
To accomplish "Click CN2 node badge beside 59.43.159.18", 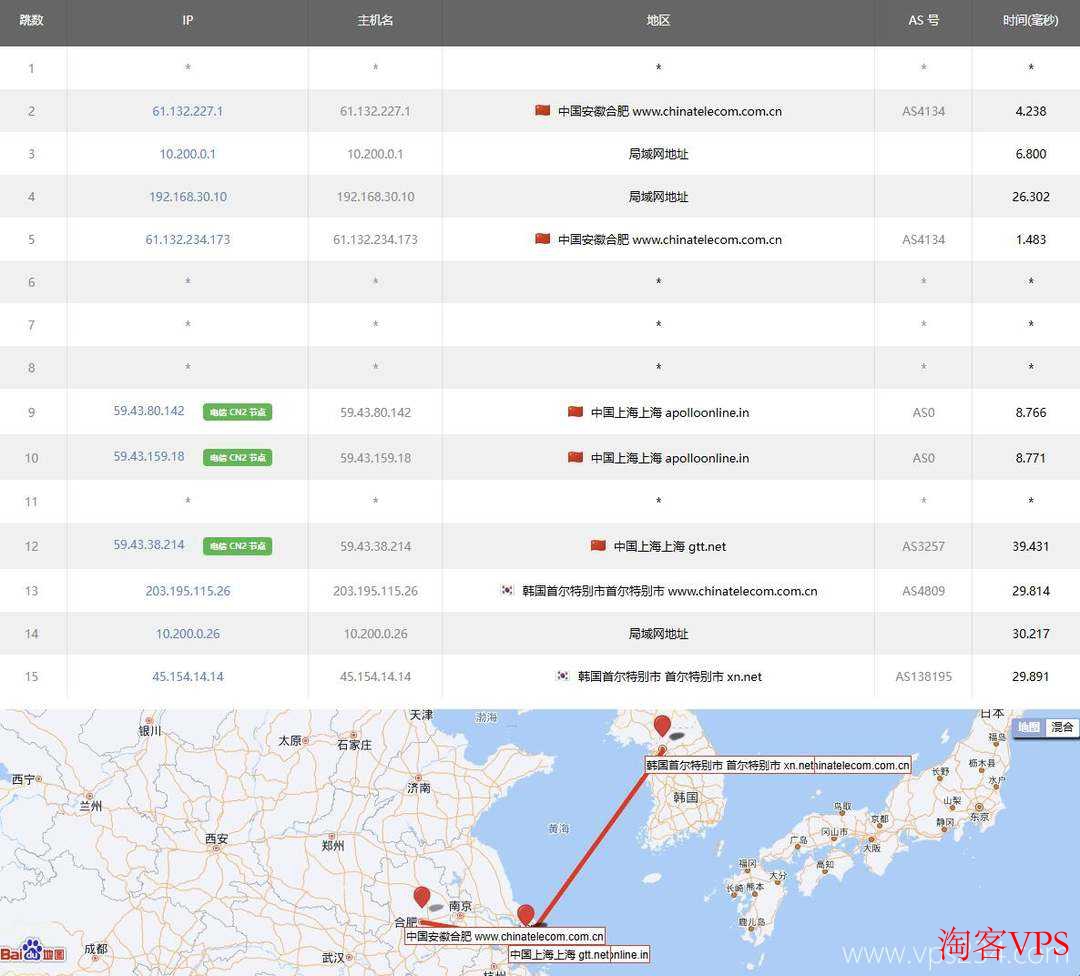I will pos(237,457).
